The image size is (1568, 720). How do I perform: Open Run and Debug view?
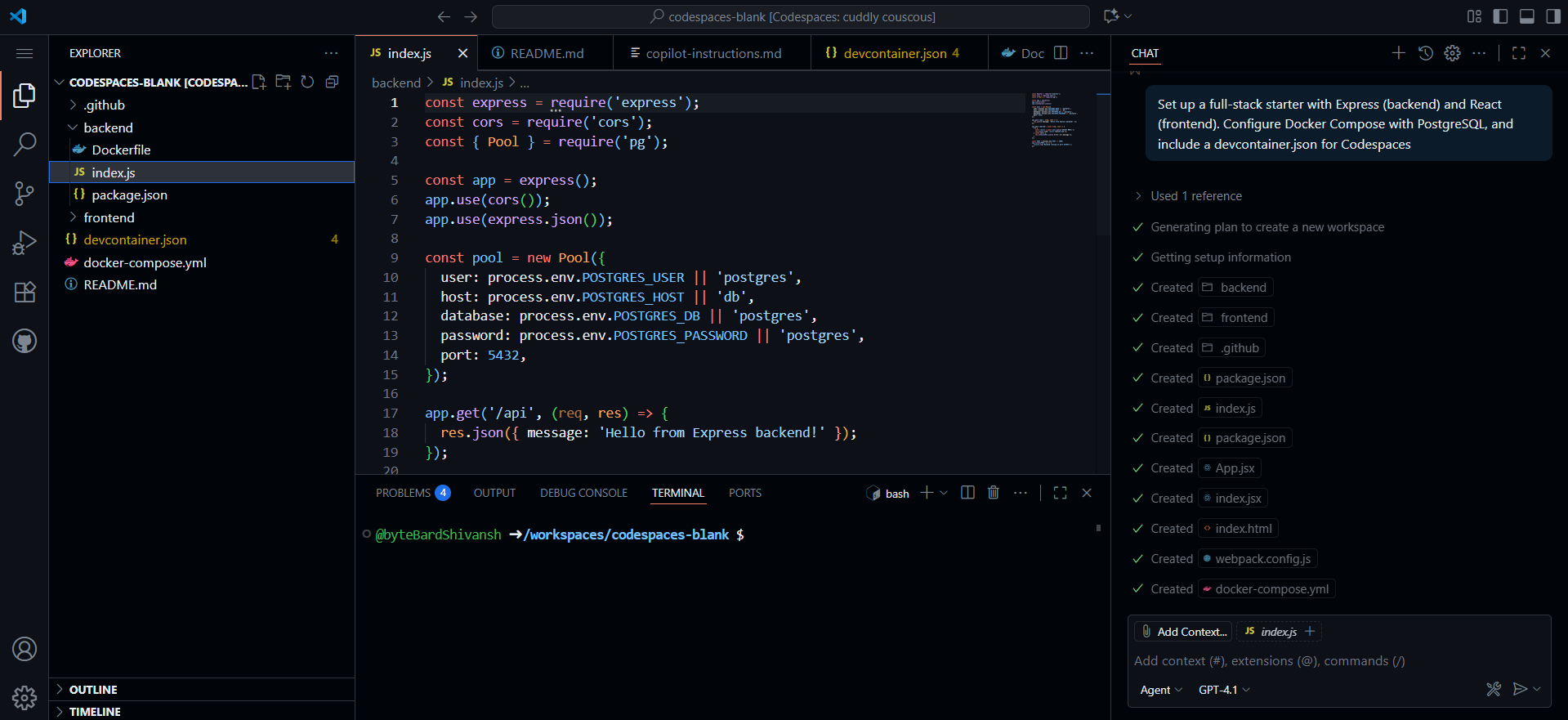25,243
